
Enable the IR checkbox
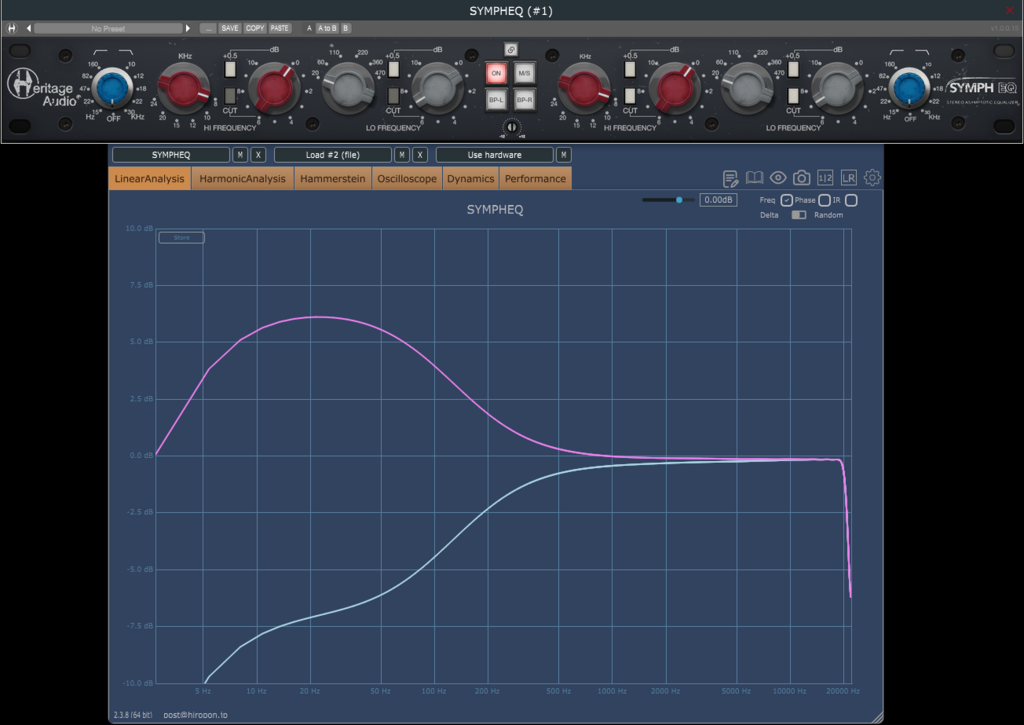[x=851, y=200]
